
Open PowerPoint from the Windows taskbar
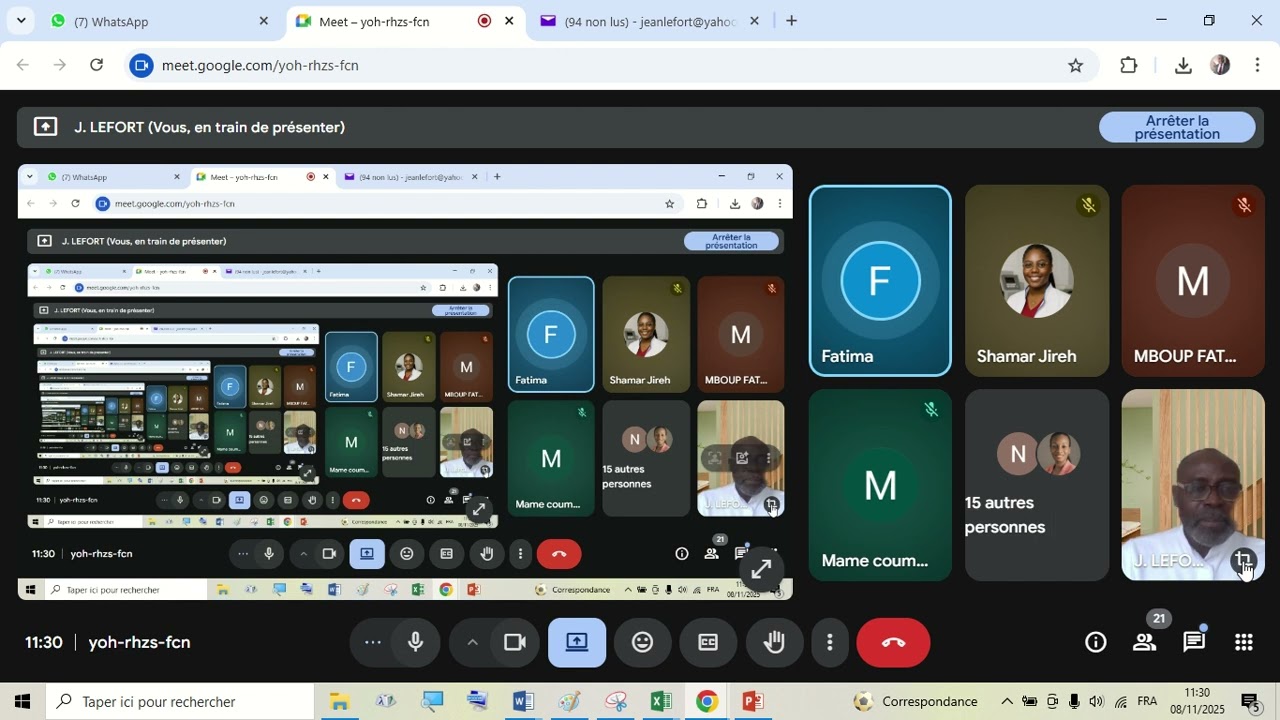click(x=753, y=702)
